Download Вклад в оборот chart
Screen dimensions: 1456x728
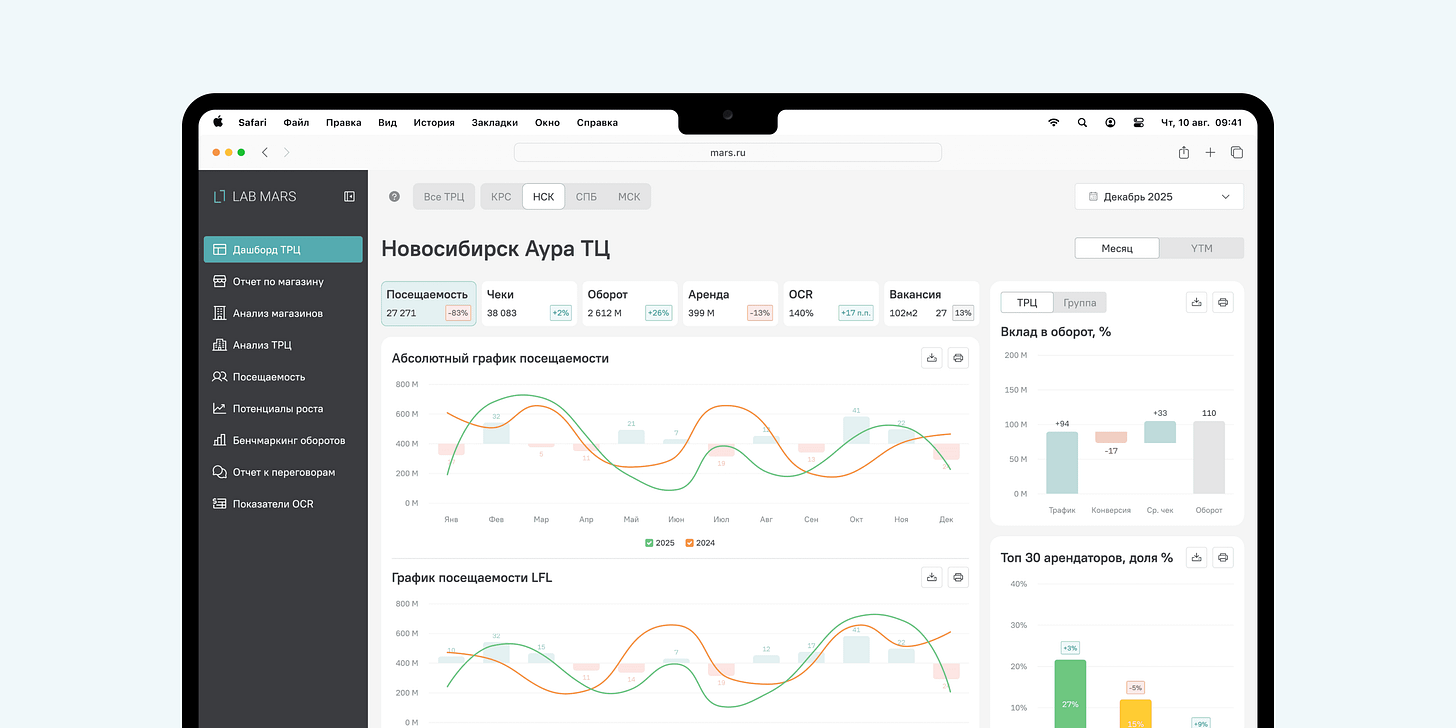[x=1196, y=302]
